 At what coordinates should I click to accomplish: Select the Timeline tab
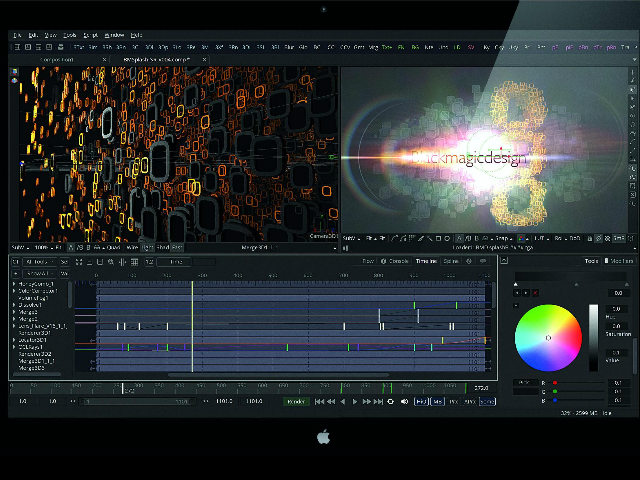(x=427, y=261)
